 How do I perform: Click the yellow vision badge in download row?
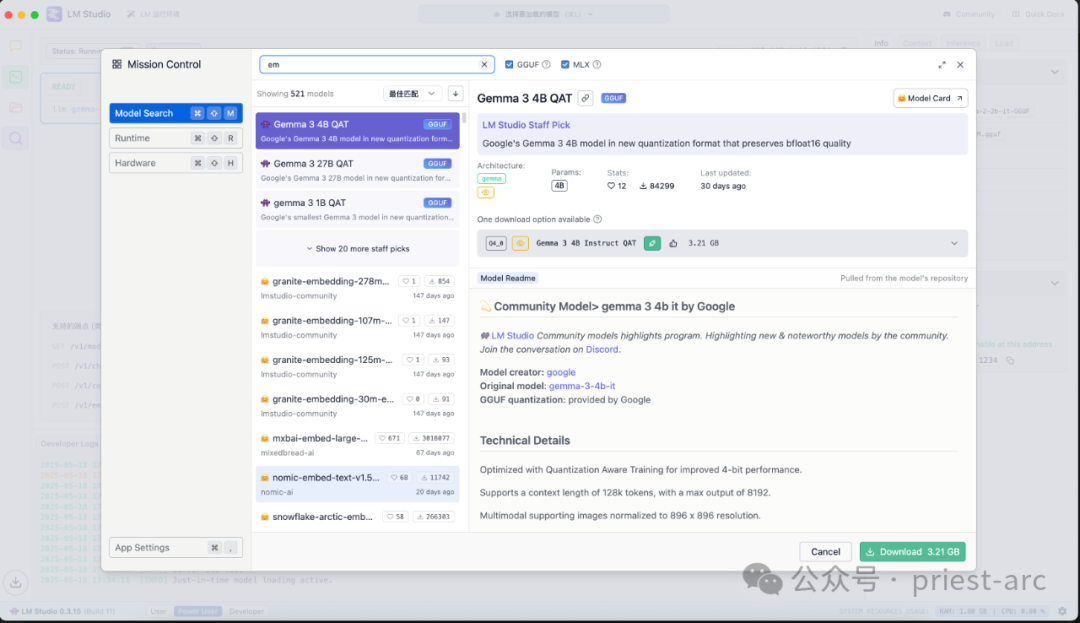pos(520,243)
